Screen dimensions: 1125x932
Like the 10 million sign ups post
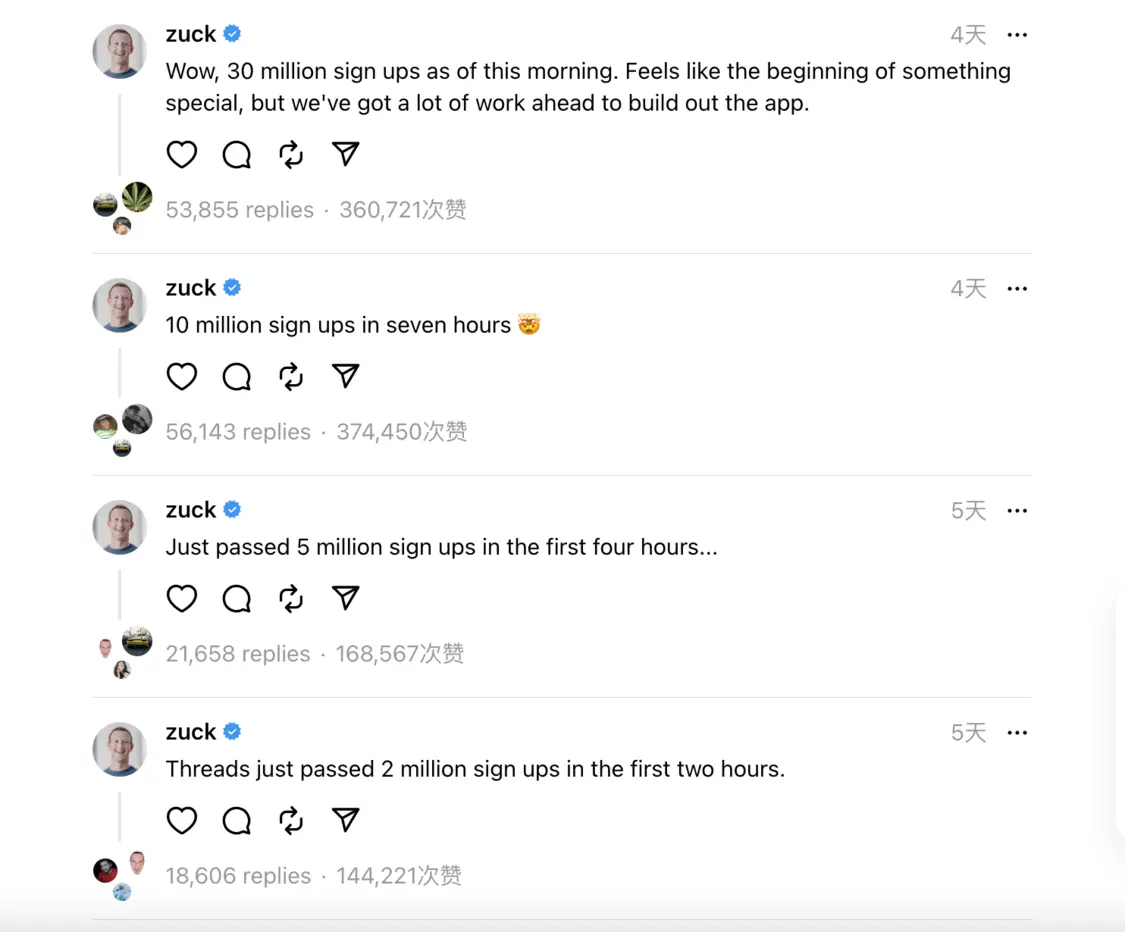[181, 376]
